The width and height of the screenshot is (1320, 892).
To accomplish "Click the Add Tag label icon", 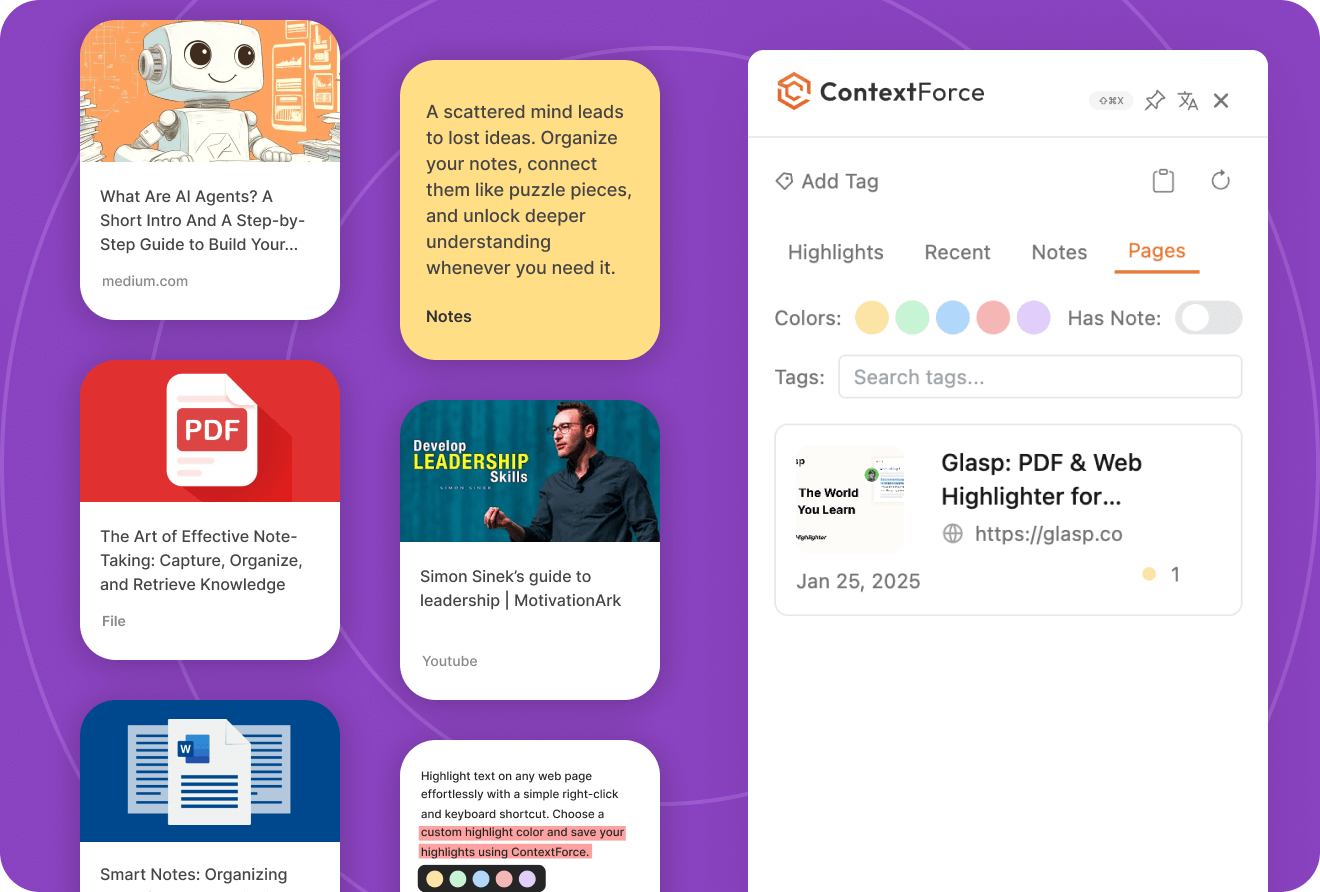I will [785, 182].
